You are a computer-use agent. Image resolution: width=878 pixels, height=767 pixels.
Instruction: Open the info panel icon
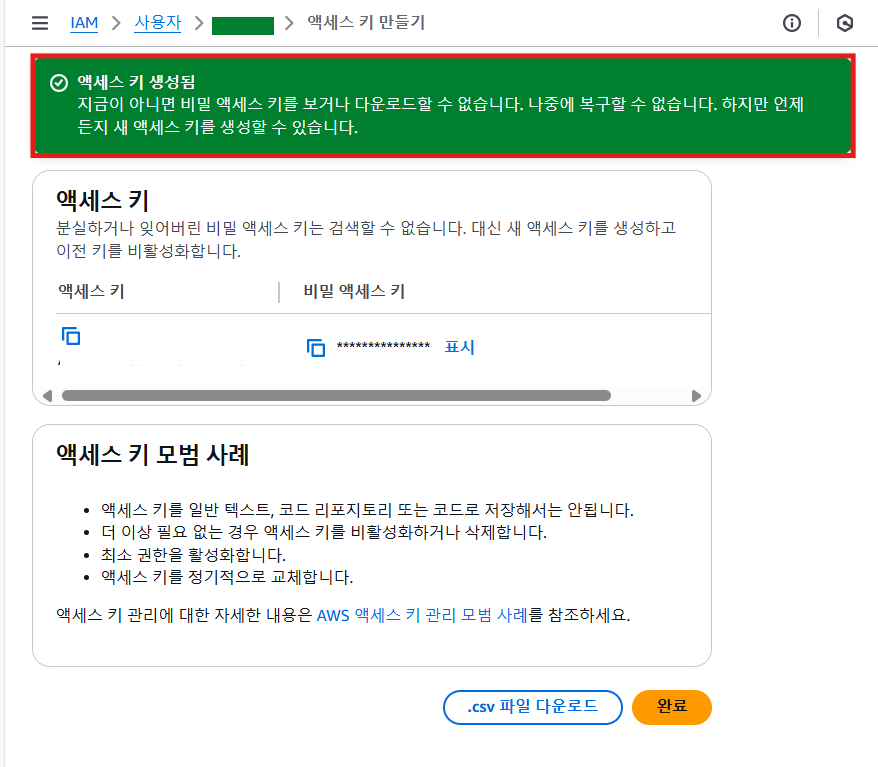point(792,23)
